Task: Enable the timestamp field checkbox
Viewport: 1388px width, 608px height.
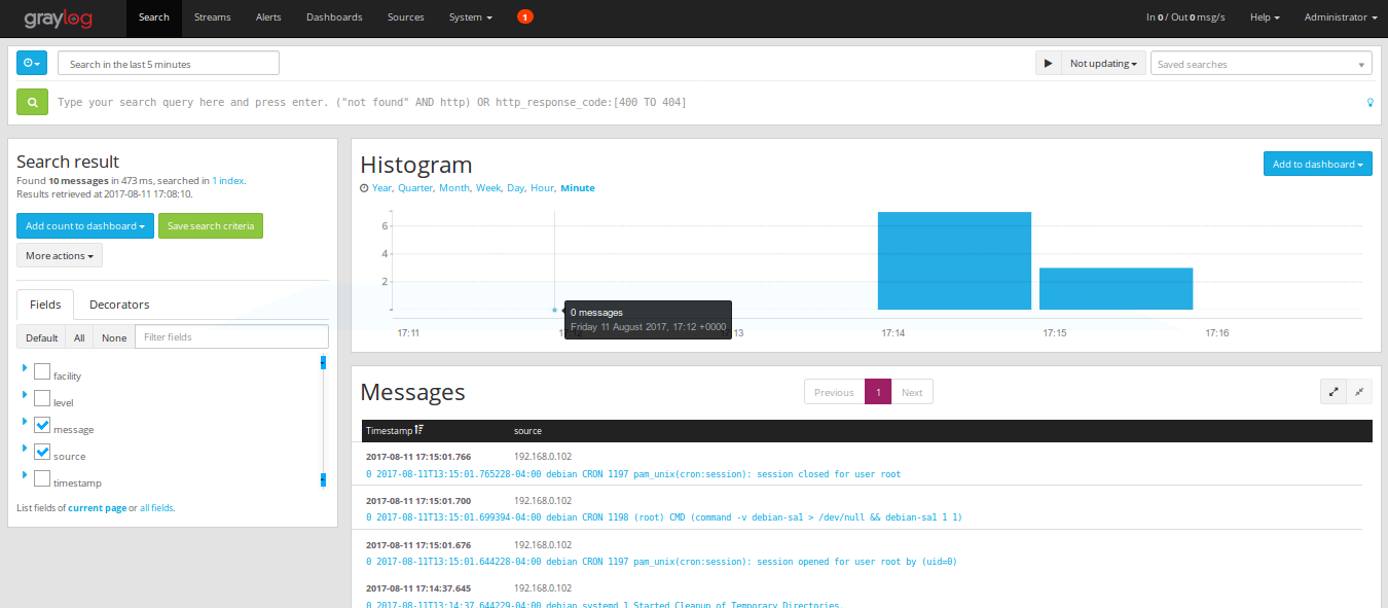Action: [42, 478]
